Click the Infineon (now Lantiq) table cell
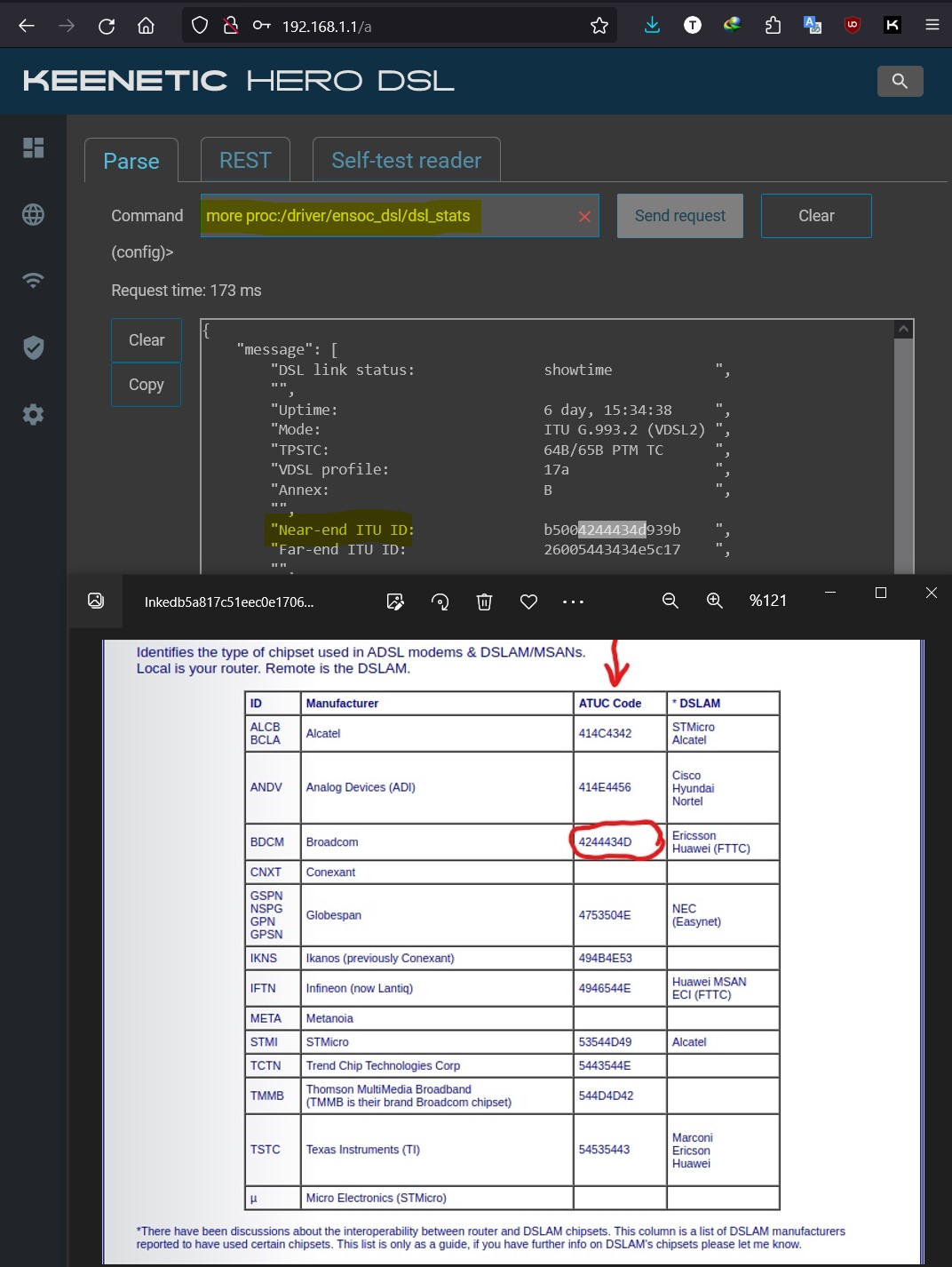The image size is (952, 1267). click(437, 988)
